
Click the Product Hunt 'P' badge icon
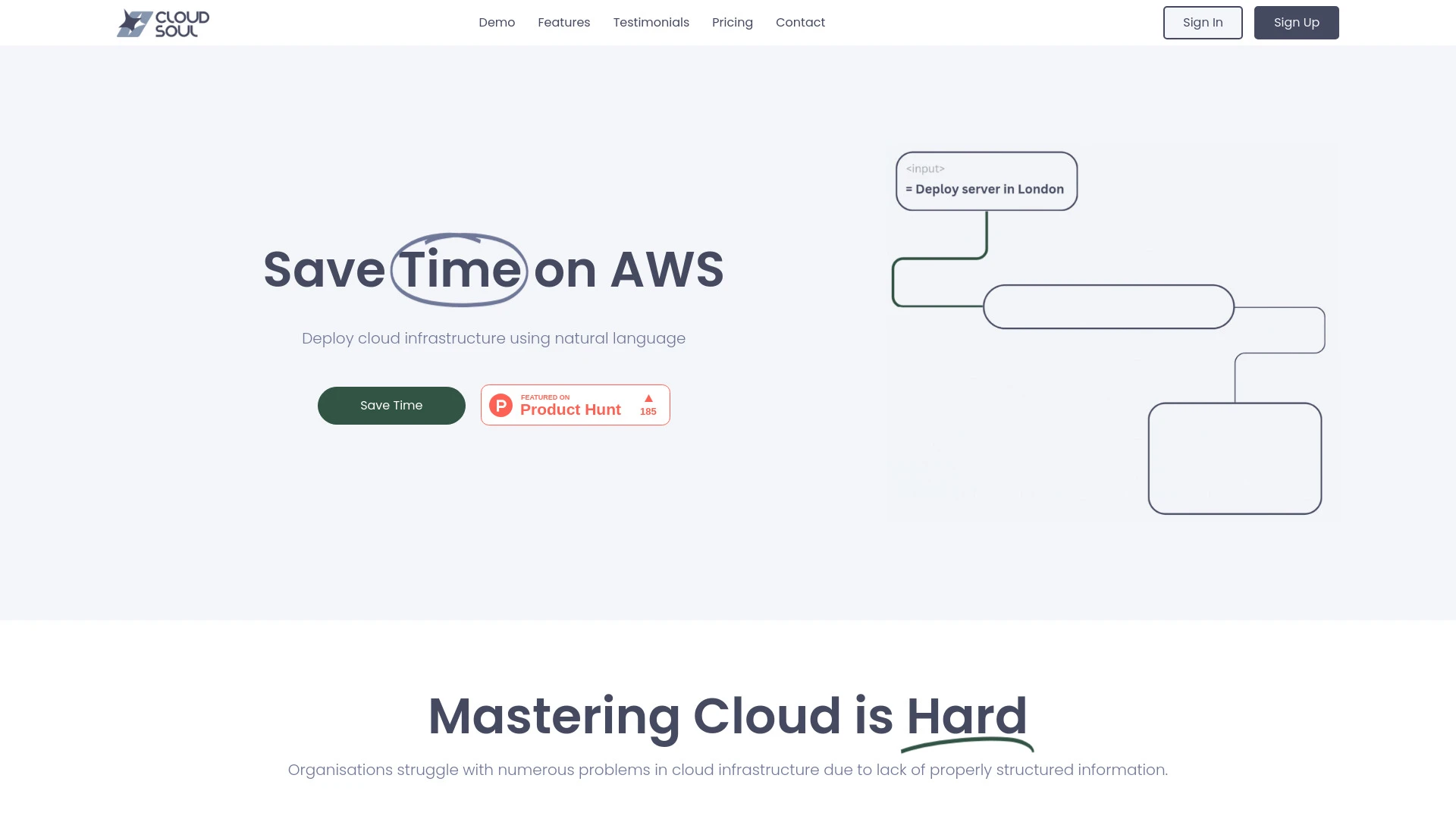501,404
